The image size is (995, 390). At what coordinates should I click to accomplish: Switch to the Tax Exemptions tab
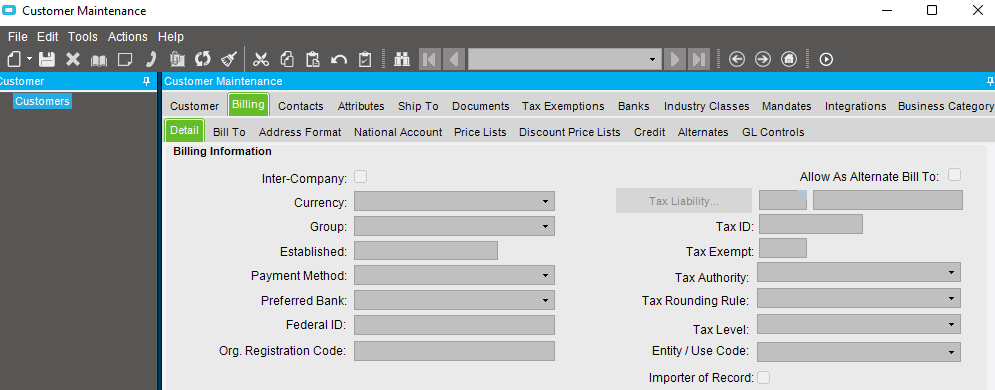563,106
